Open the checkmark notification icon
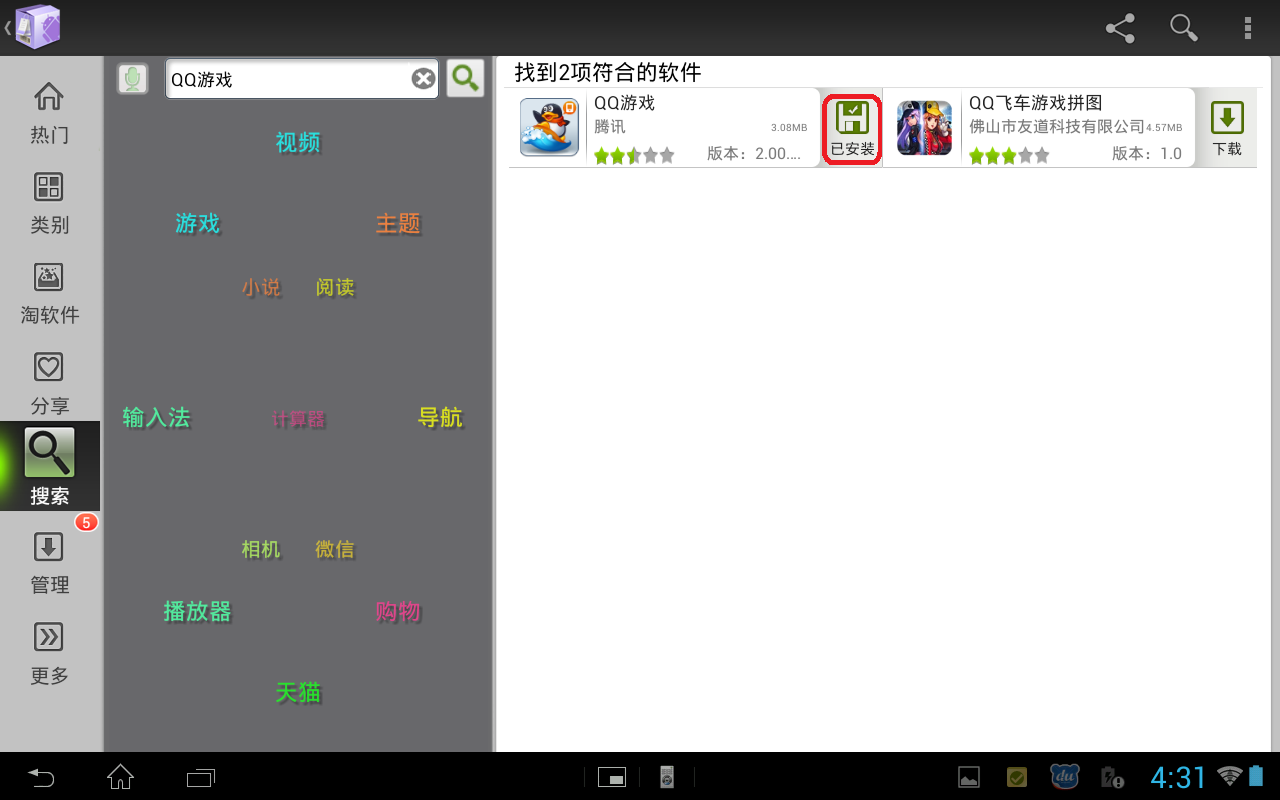Screen dimensions: 1280x800 [x=1017, y=777]
